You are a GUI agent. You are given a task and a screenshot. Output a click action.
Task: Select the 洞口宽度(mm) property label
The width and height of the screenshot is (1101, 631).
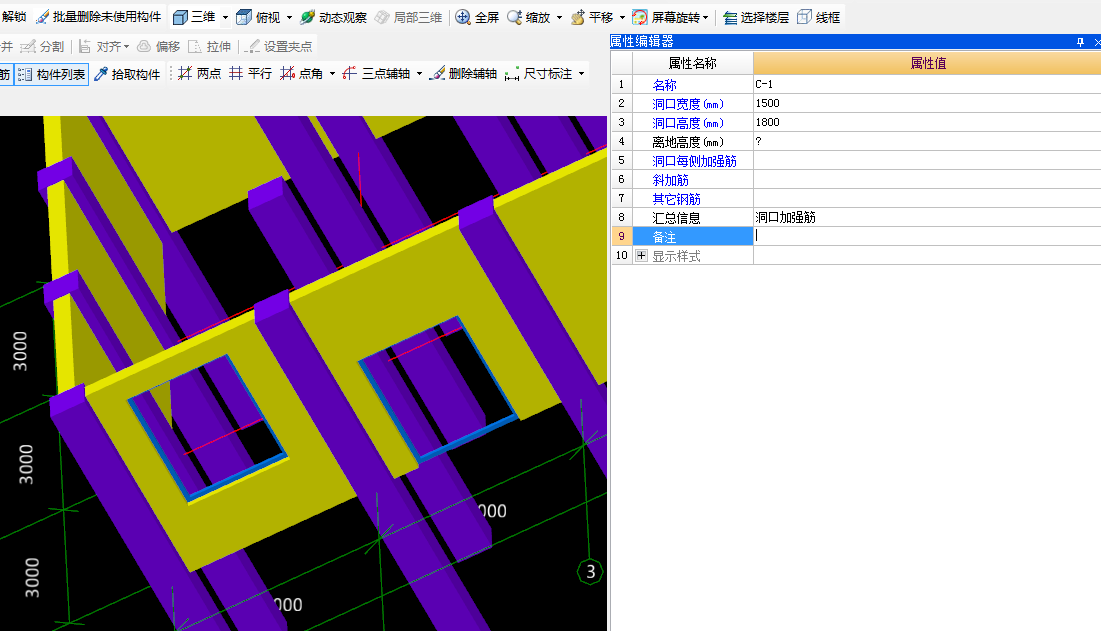(x=687, y=104)
